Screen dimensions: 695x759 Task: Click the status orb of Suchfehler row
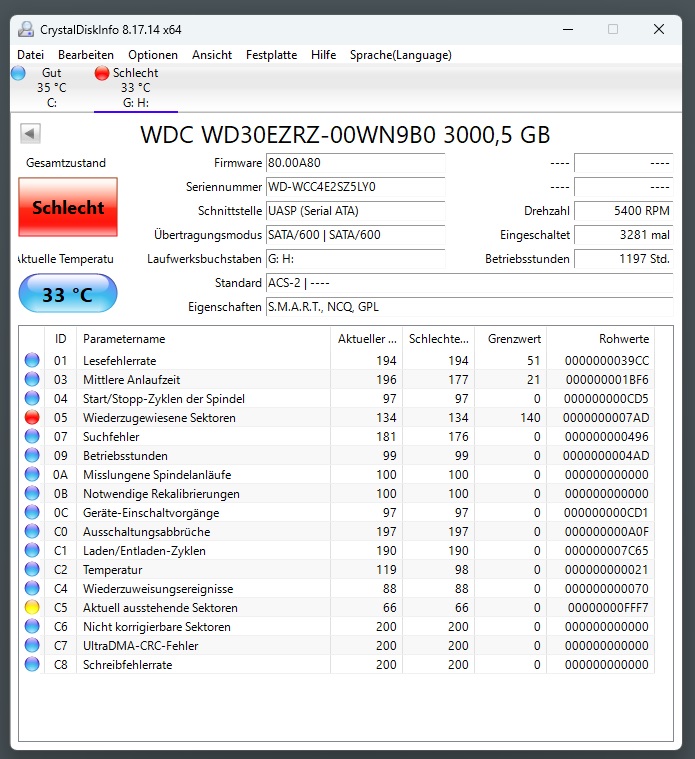pos(32,437)
